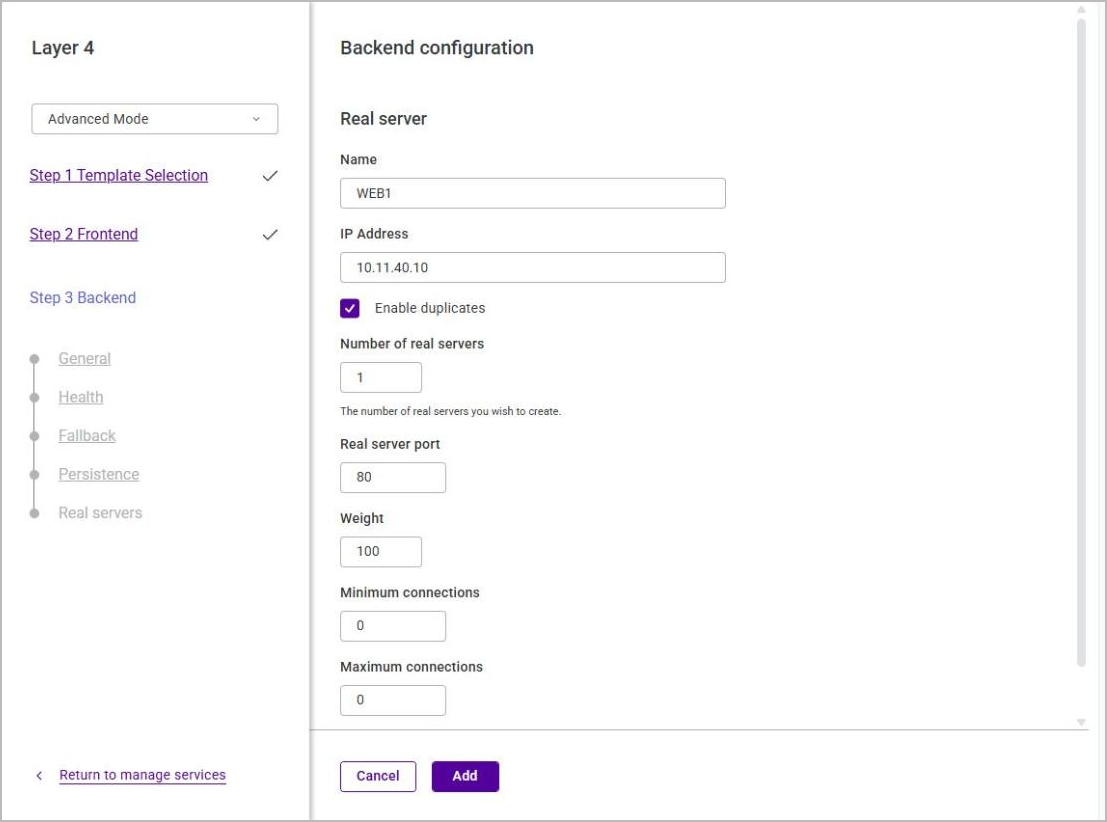
Task: Open the Health backend section
Action: (x=80, y=397)
